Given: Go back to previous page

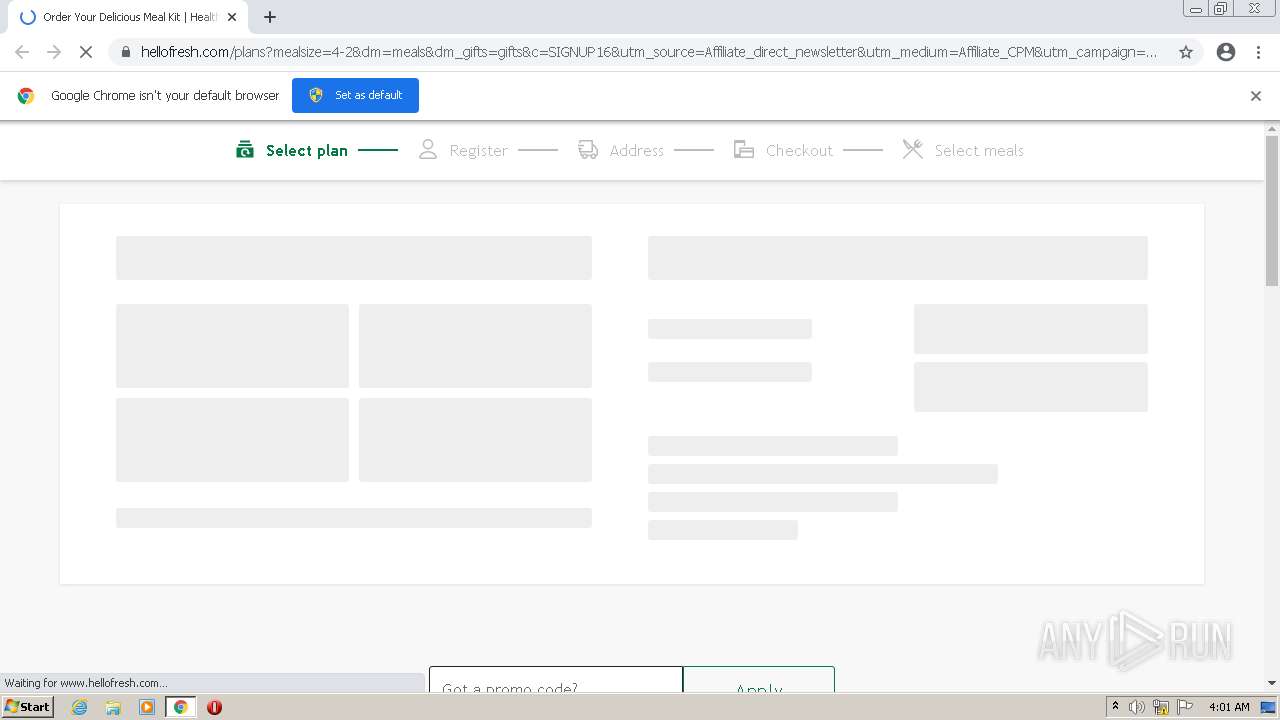Looking at the screenshot, I should [x=22, y=52].
